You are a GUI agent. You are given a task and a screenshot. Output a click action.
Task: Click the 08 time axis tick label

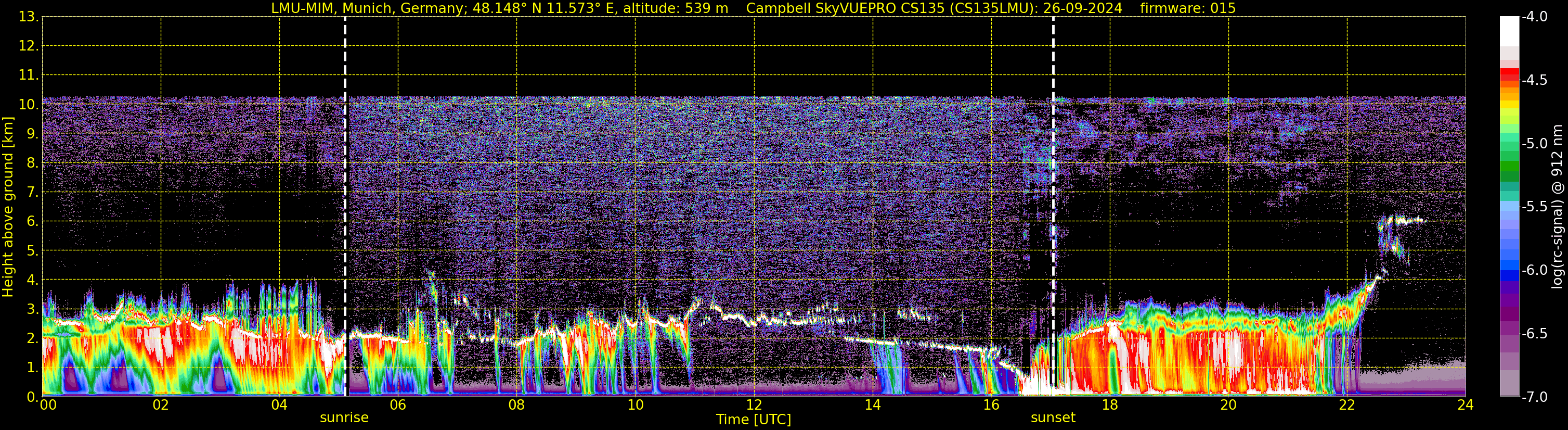517,405
